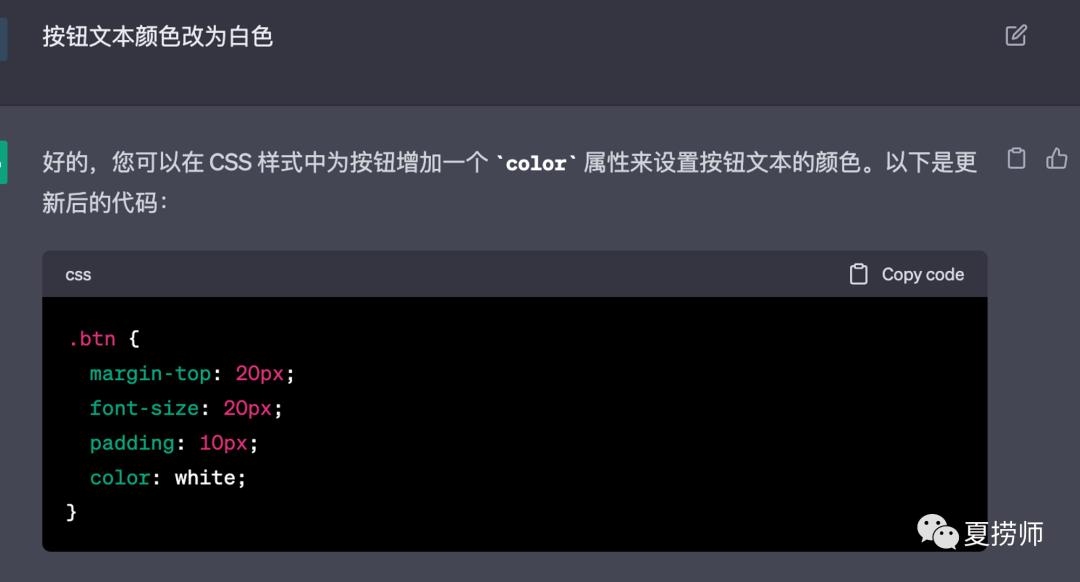Click the 夏捞师 watermark text
The width and height of the screenshot is (1080, 582).
click(x=1003, y=533)
